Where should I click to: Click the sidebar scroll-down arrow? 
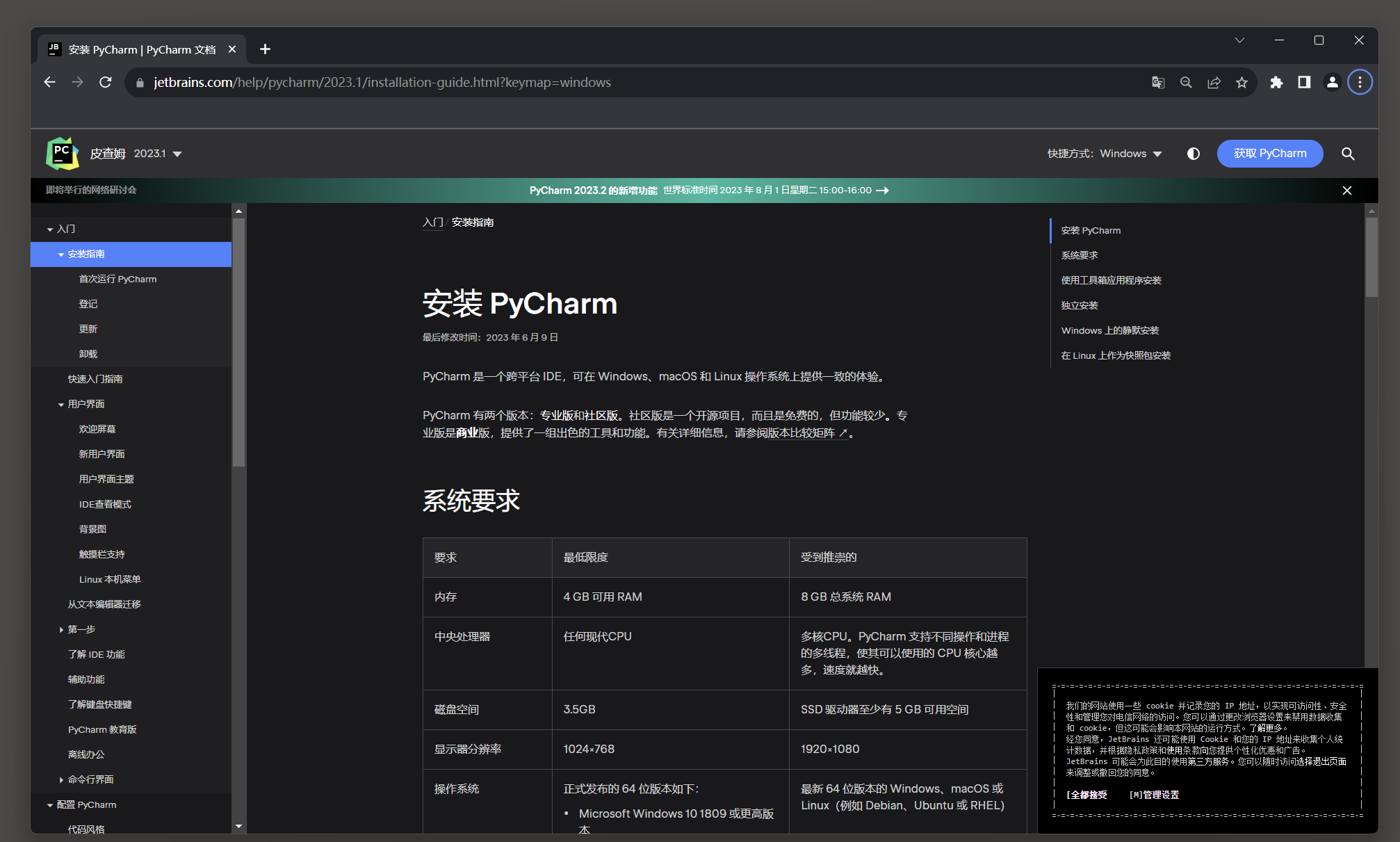tap(238, 826)
